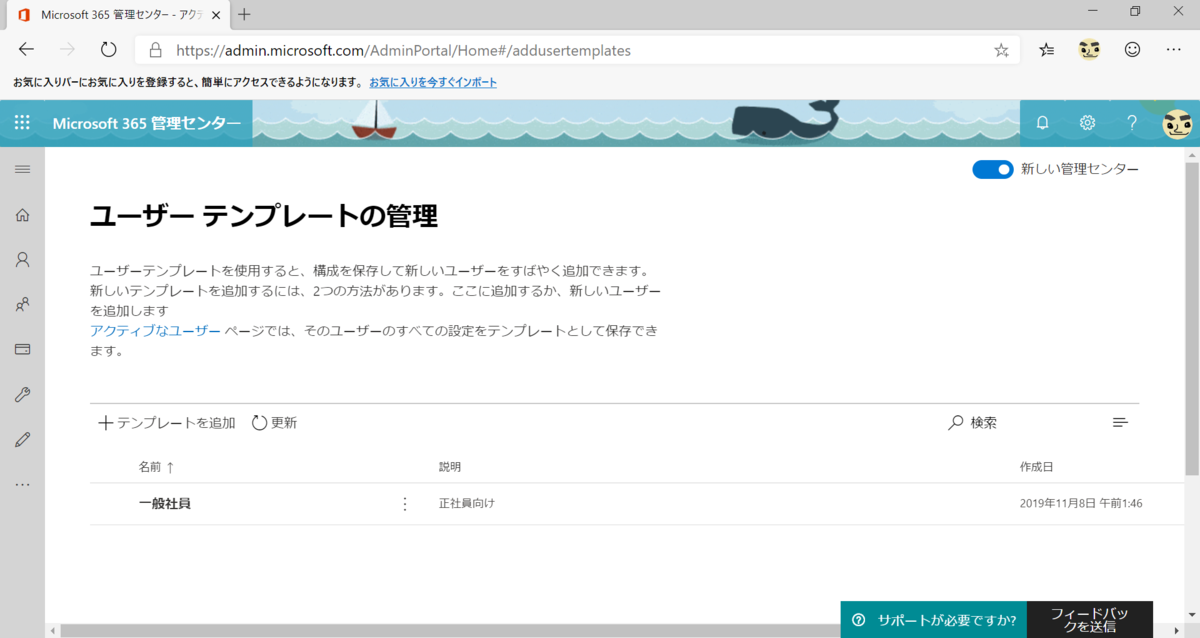
Task: Open the app launcher waffle icon
Action: click(22, 123)
